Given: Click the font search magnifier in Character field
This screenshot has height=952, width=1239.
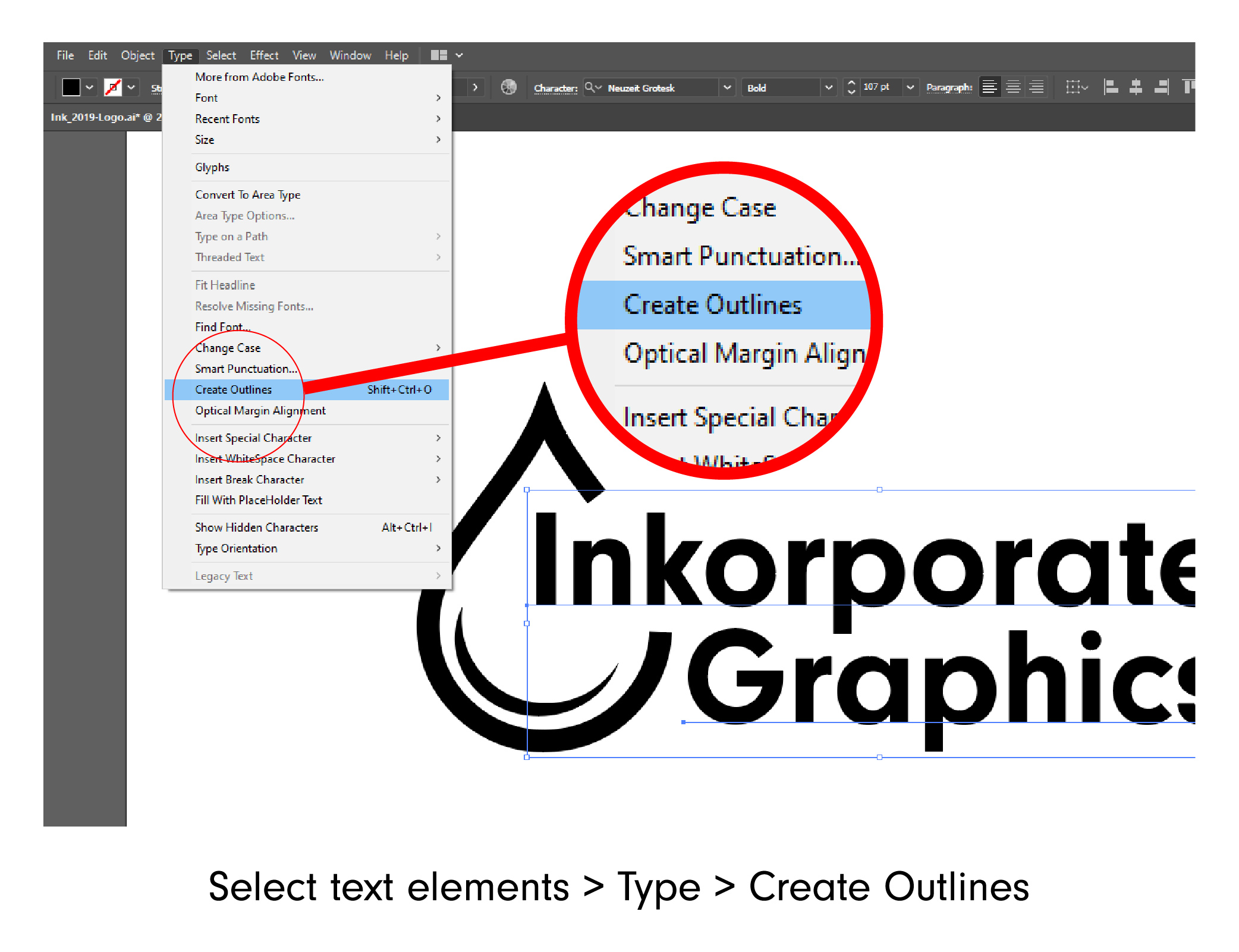Looking at the screenshot, I should [589, 87].
